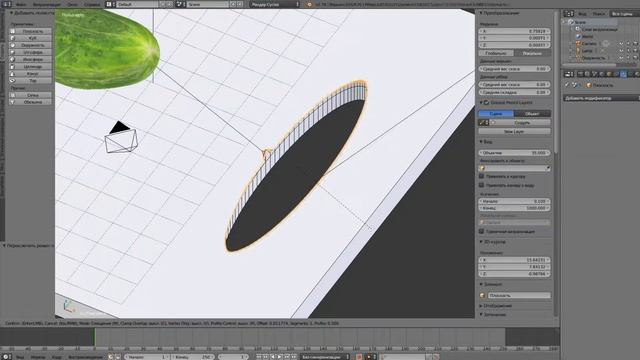Screen dimensions: 640x360
Task: Edit the Медиана X value field
Action: 514,31
